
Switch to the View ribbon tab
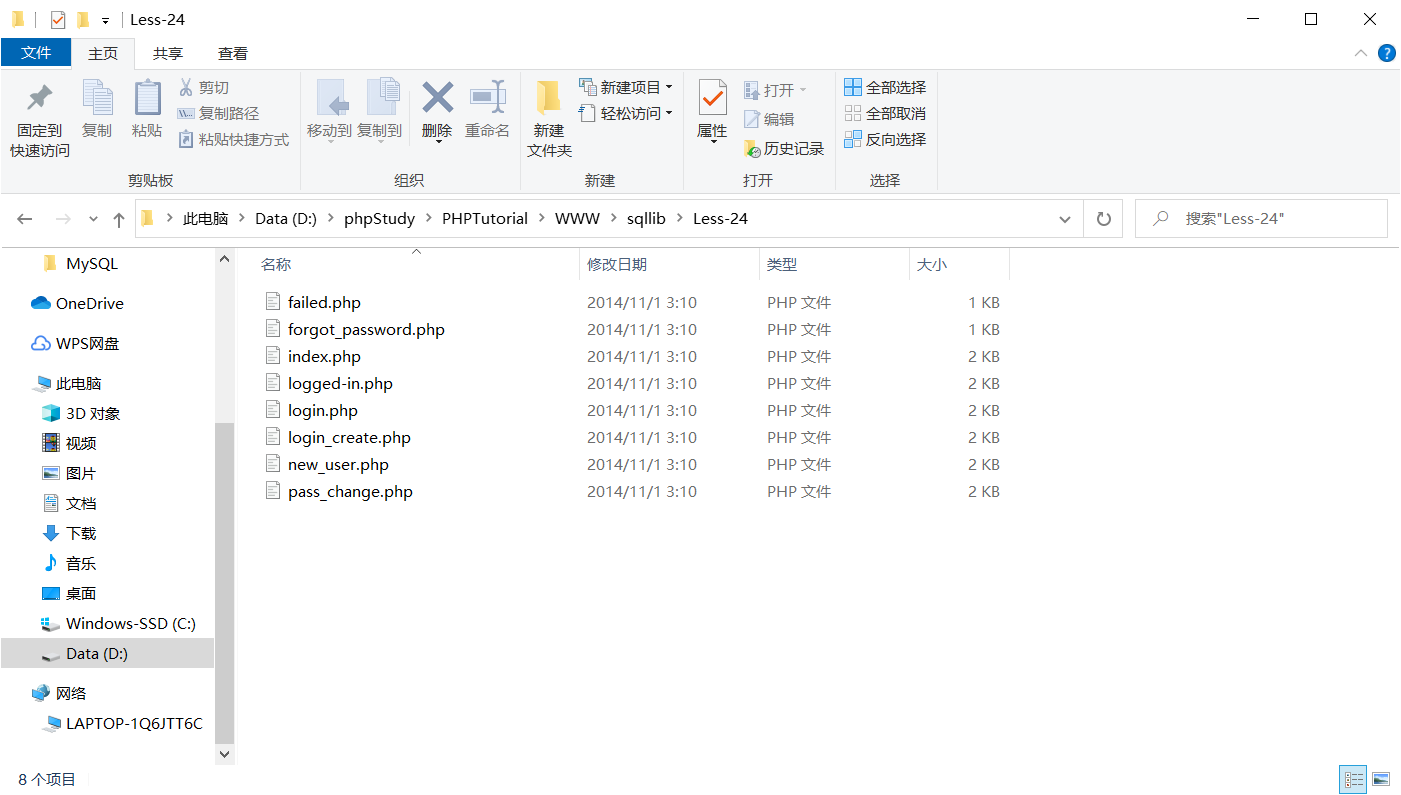tap(233, 54)
